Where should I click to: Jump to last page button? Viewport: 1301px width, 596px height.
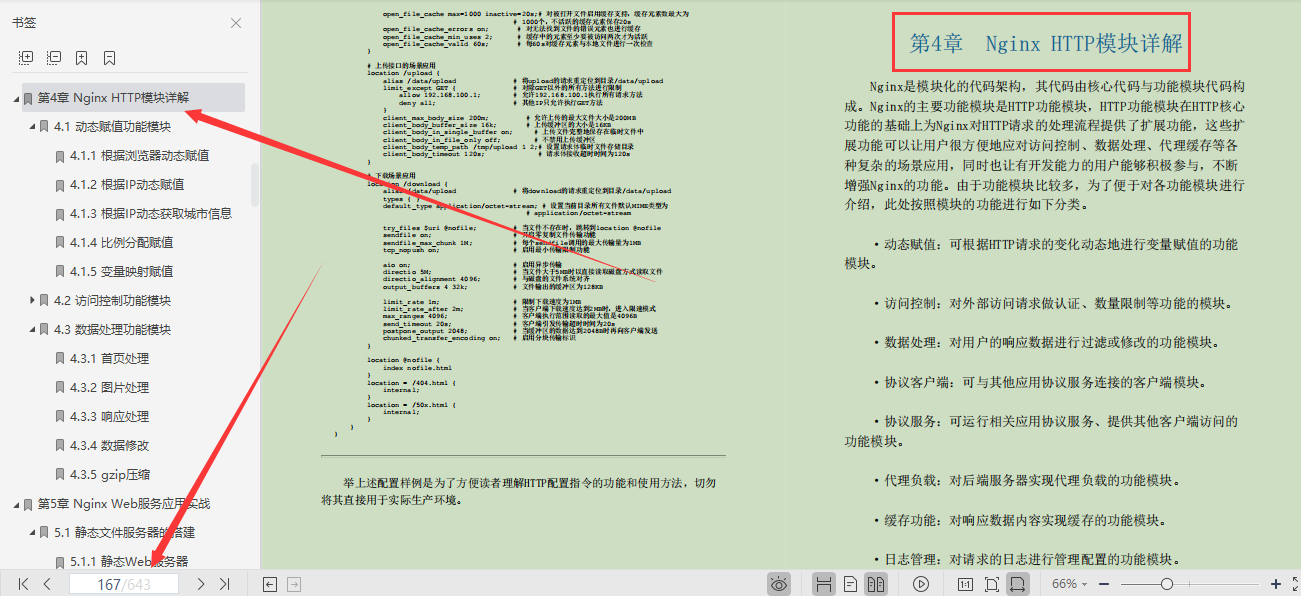224,584
